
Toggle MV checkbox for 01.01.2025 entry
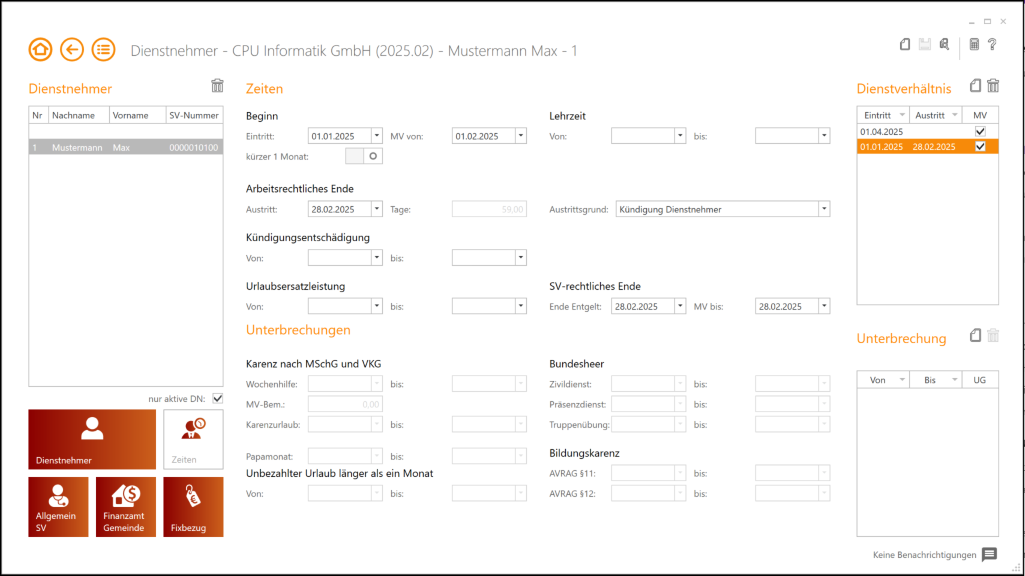click(980, 146)
